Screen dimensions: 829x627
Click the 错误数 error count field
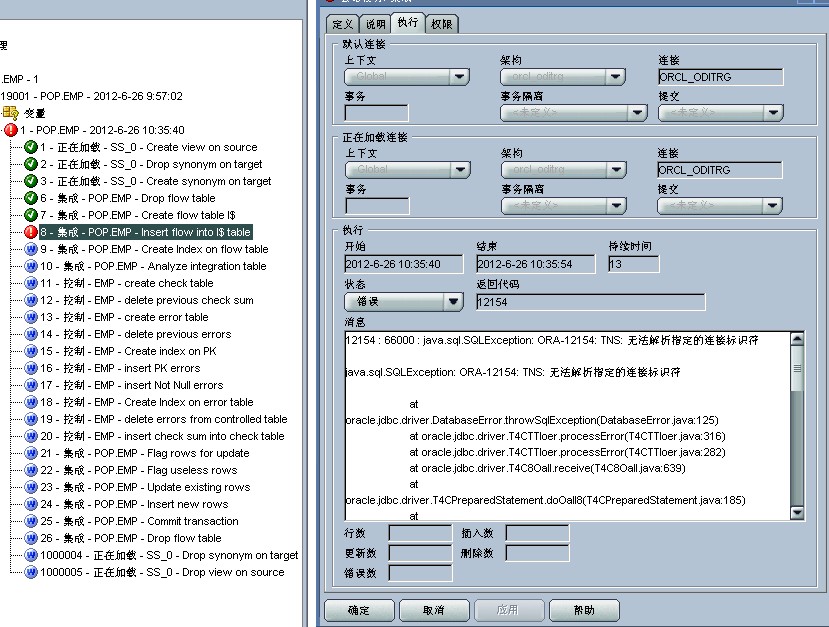click(x=420, y=573)
